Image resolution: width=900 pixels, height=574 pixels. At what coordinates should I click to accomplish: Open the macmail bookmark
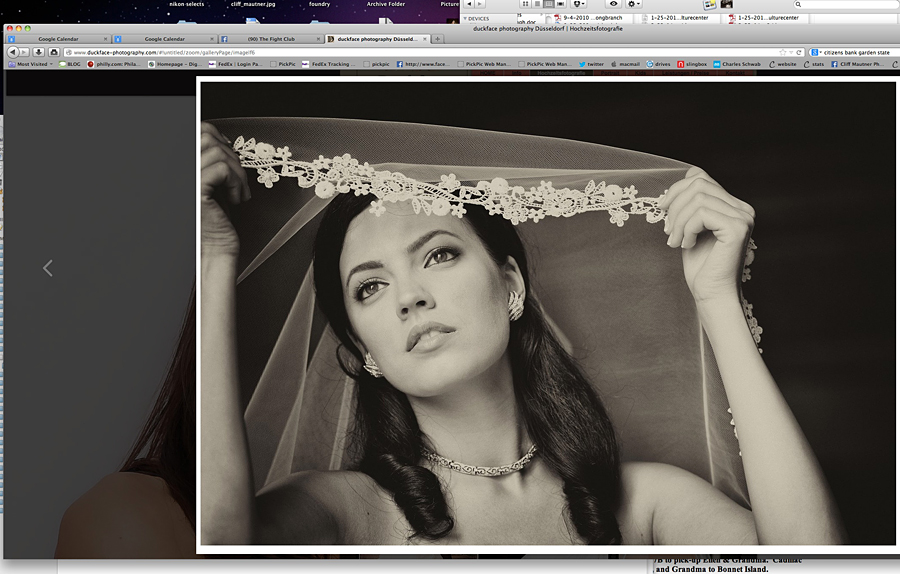pos(625,64)
